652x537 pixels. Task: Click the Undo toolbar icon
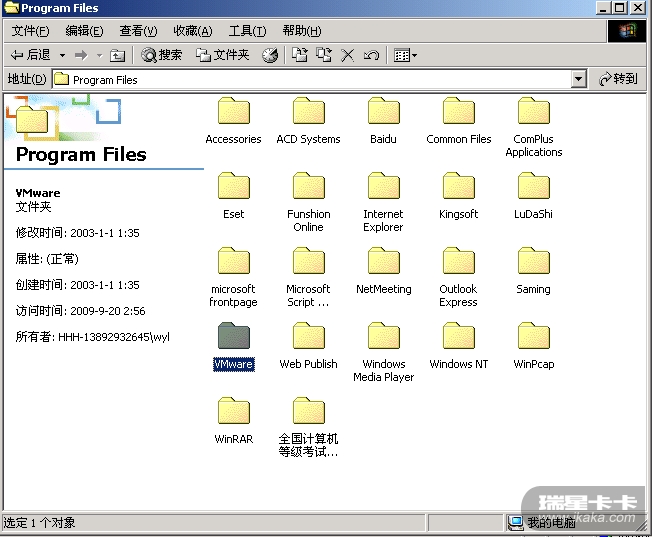pyautogui.click(x=371, y=55)
